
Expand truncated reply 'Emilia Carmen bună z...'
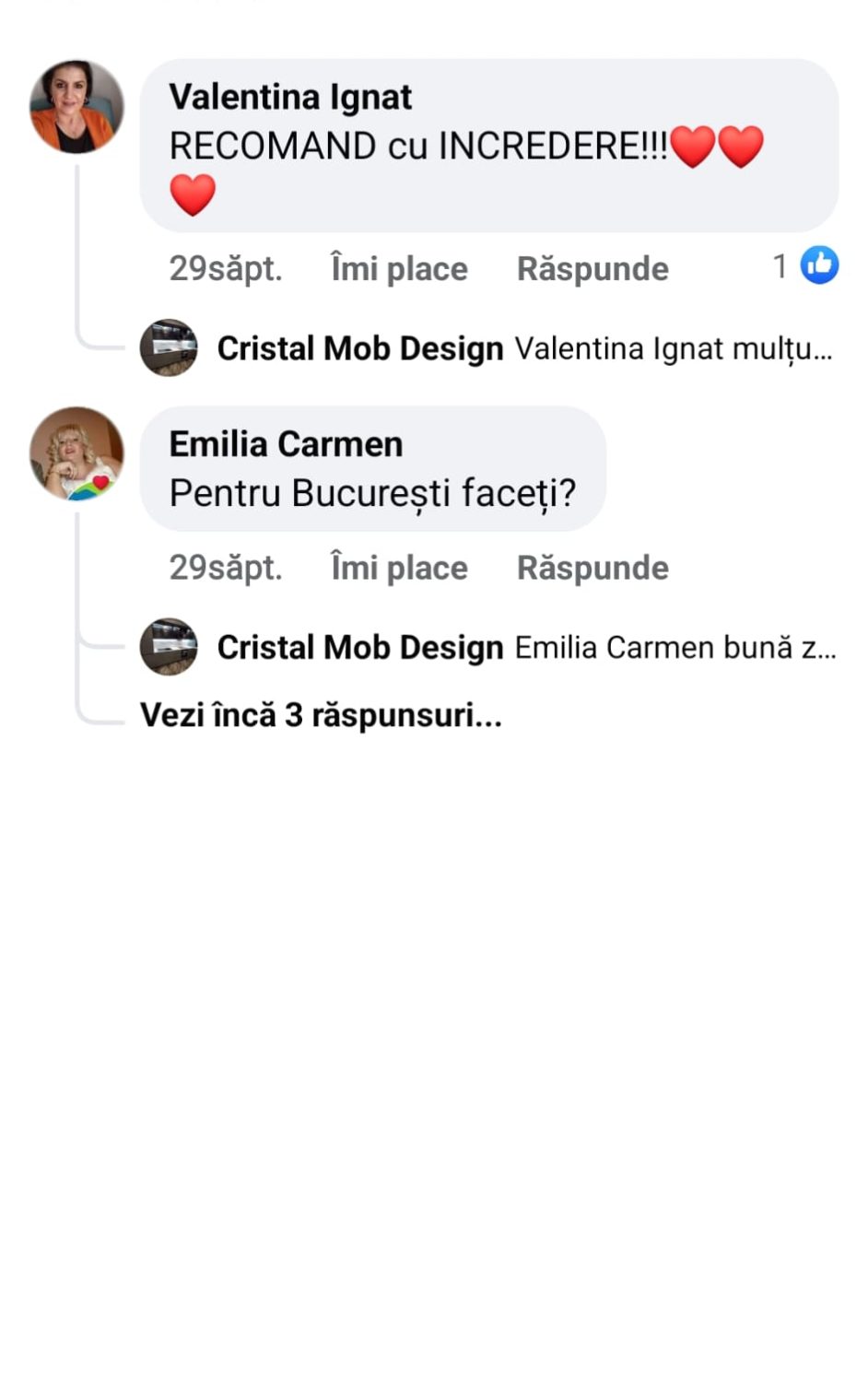point(674,648)
